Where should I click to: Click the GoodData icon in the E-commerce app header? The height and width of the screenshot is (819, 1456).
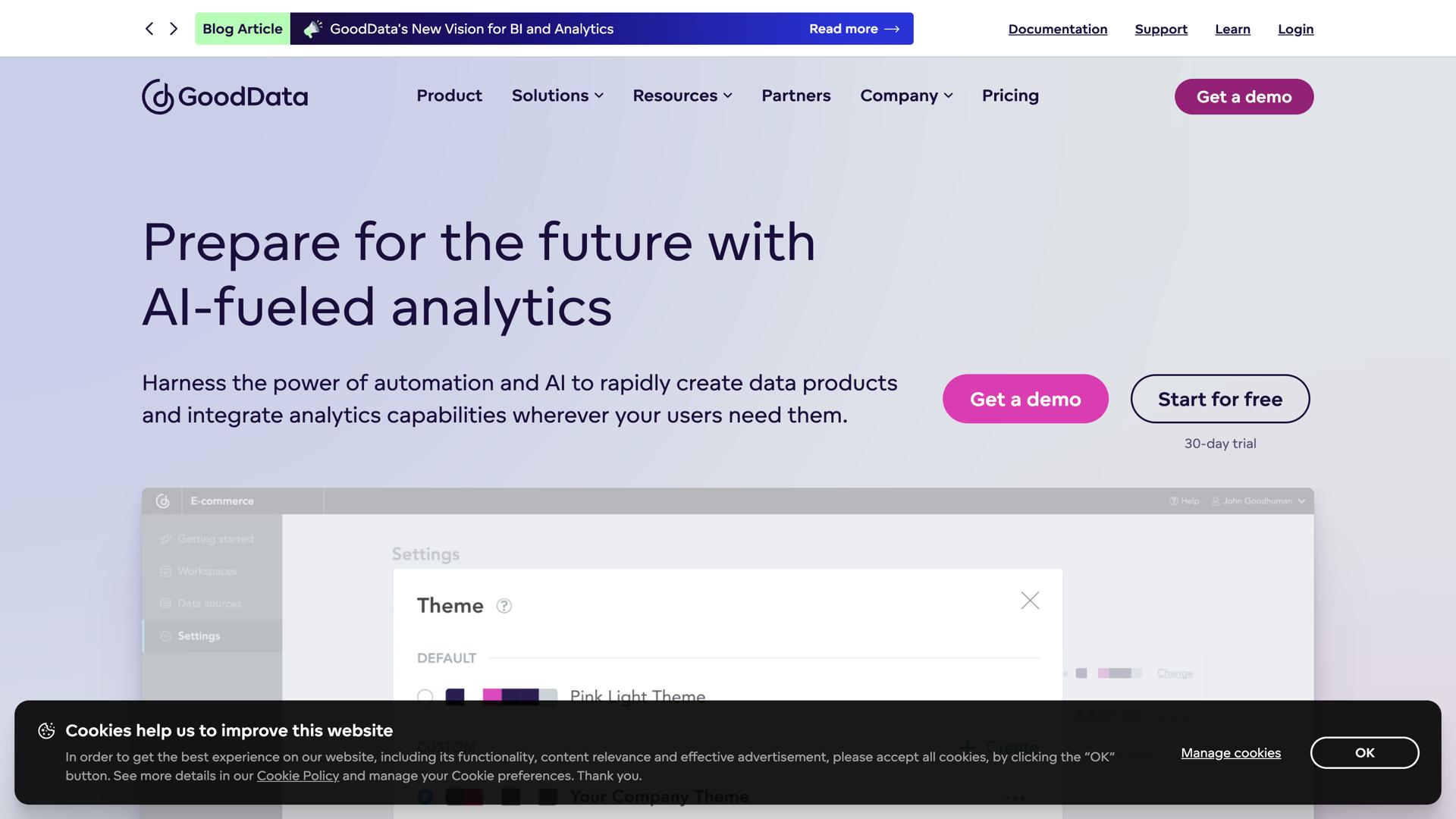tap(162, 501)
